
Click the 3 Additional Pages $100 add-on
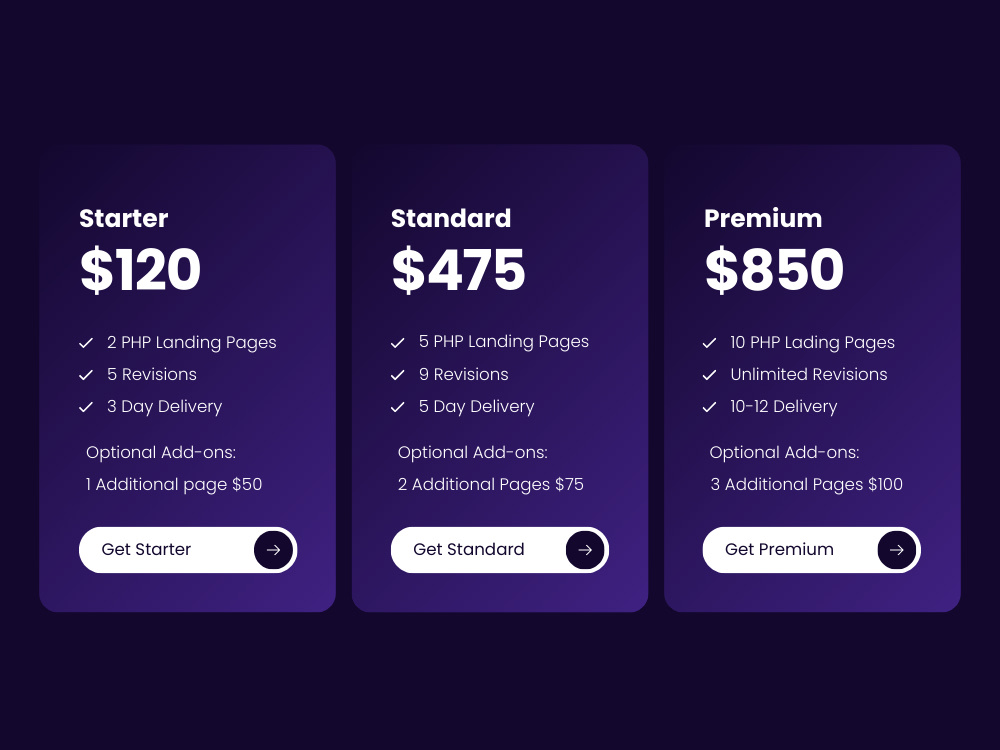click(x=807, y=485)
